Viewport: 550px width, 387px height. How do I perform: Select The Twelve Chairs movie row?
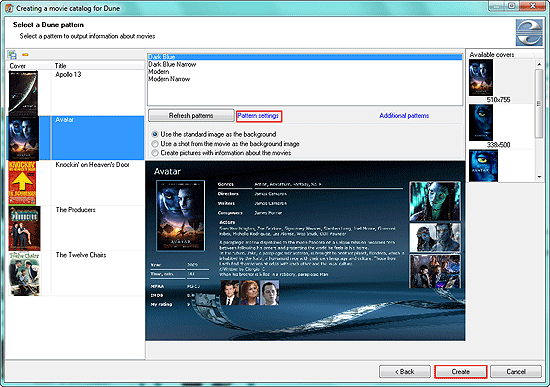pos(76,273)
